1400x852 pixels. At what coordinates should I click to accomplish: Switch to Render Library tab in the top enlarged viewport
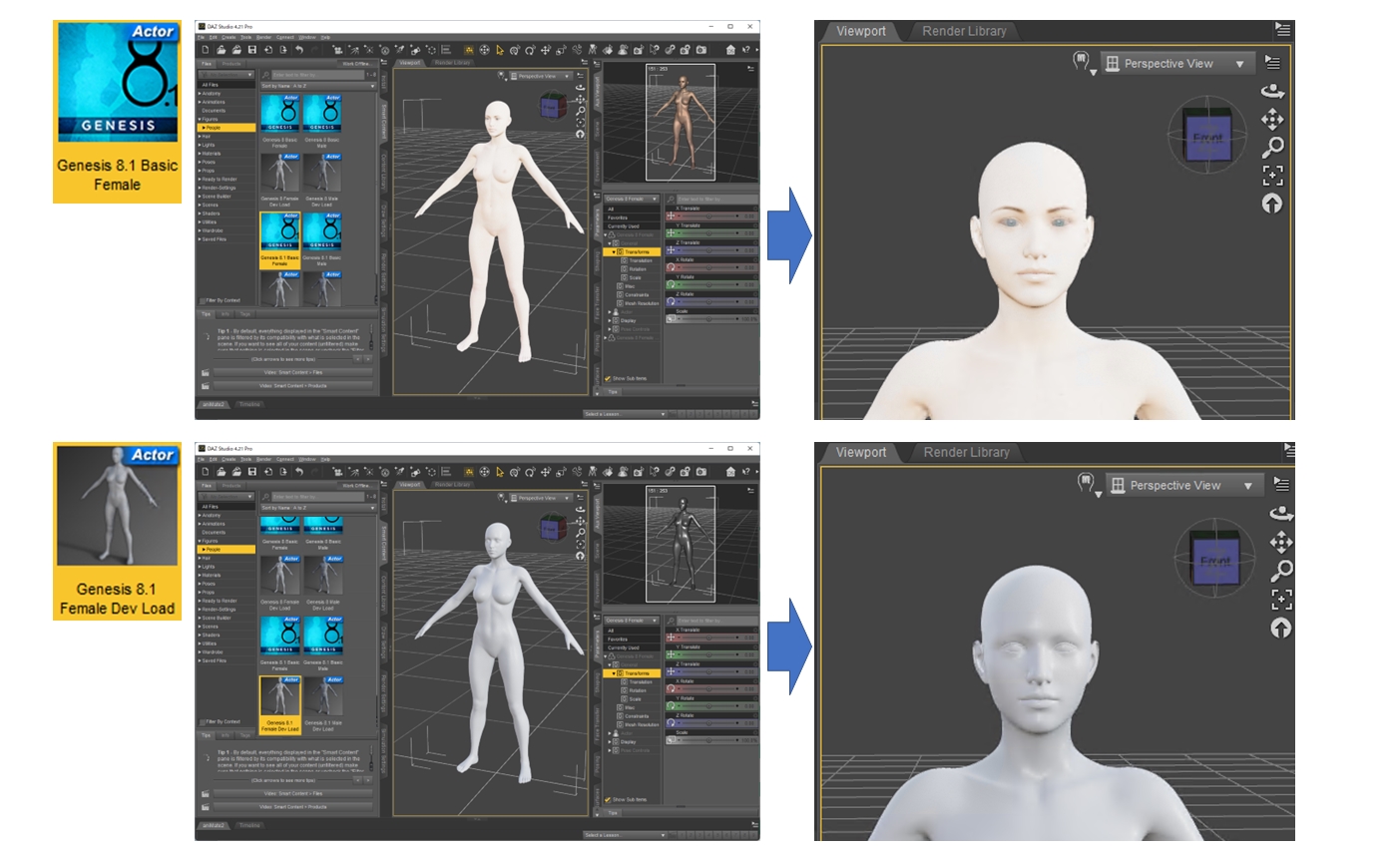(x=964, y=31)
